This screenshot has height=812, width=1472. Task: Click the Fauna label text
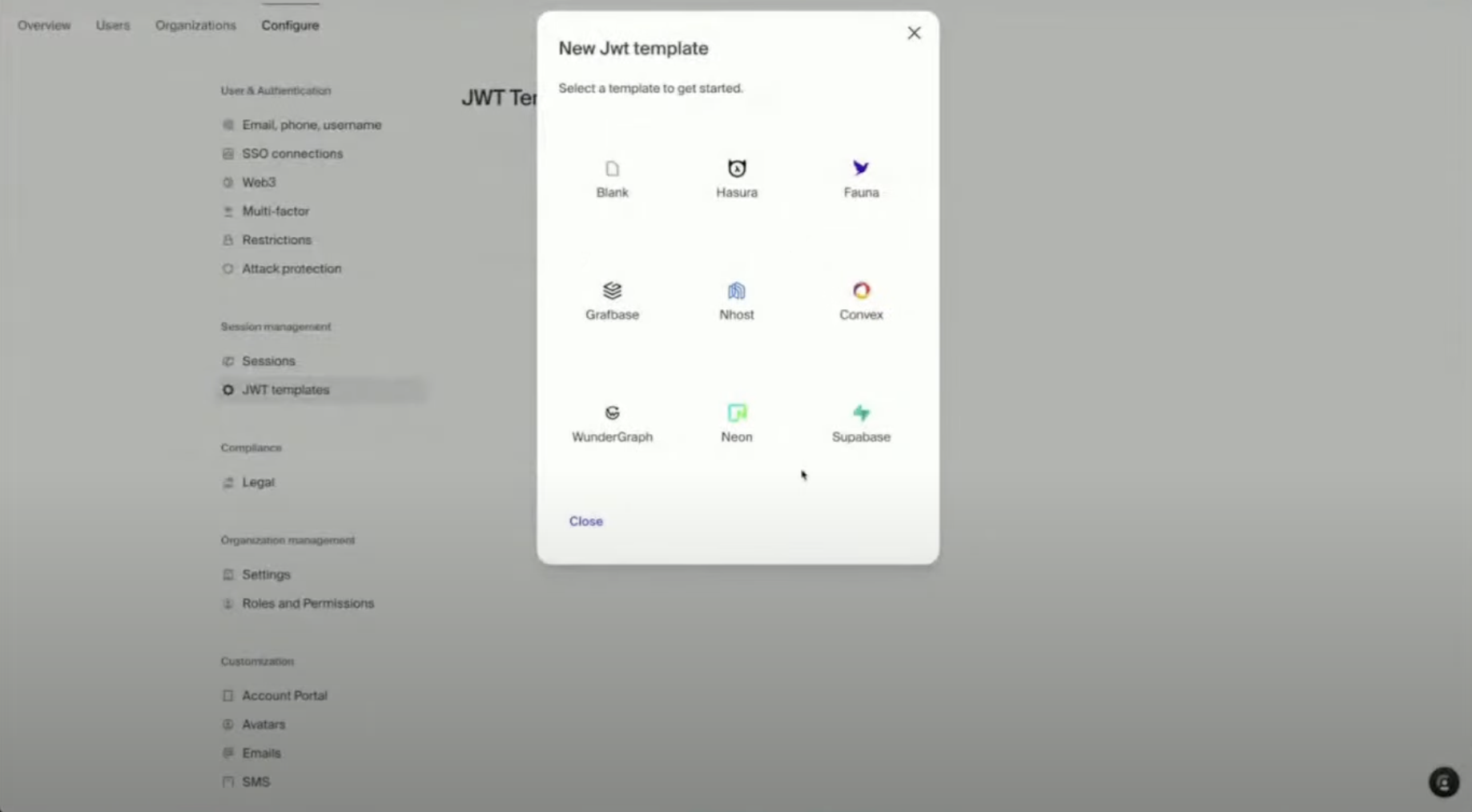point(861,193)
